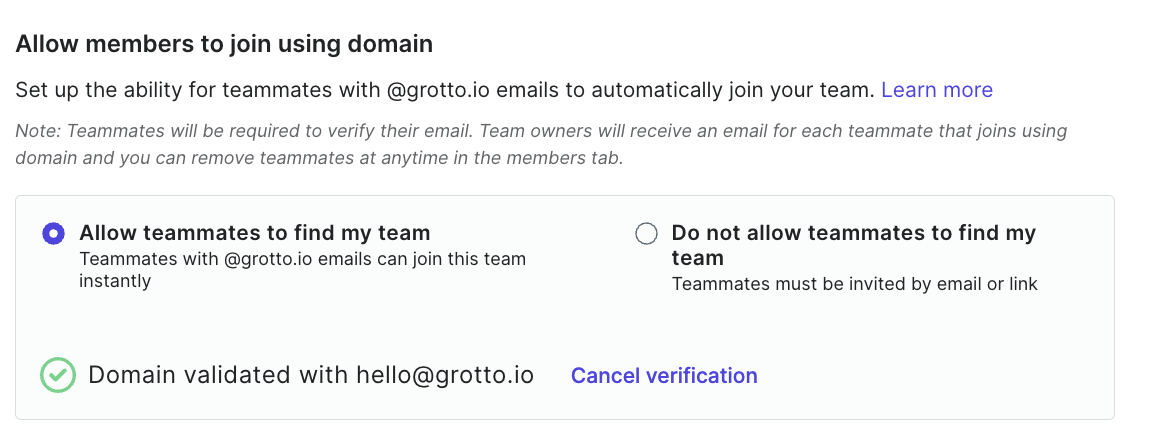This screenshot has height=440, width=1150.
Task: Click the word Note: starting the italic text
Action: coord(38,131)
